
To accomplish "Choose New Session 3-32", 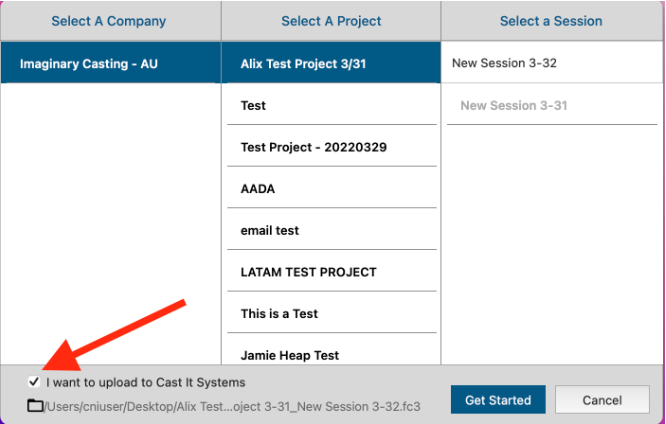I will [x=504, y=63].
